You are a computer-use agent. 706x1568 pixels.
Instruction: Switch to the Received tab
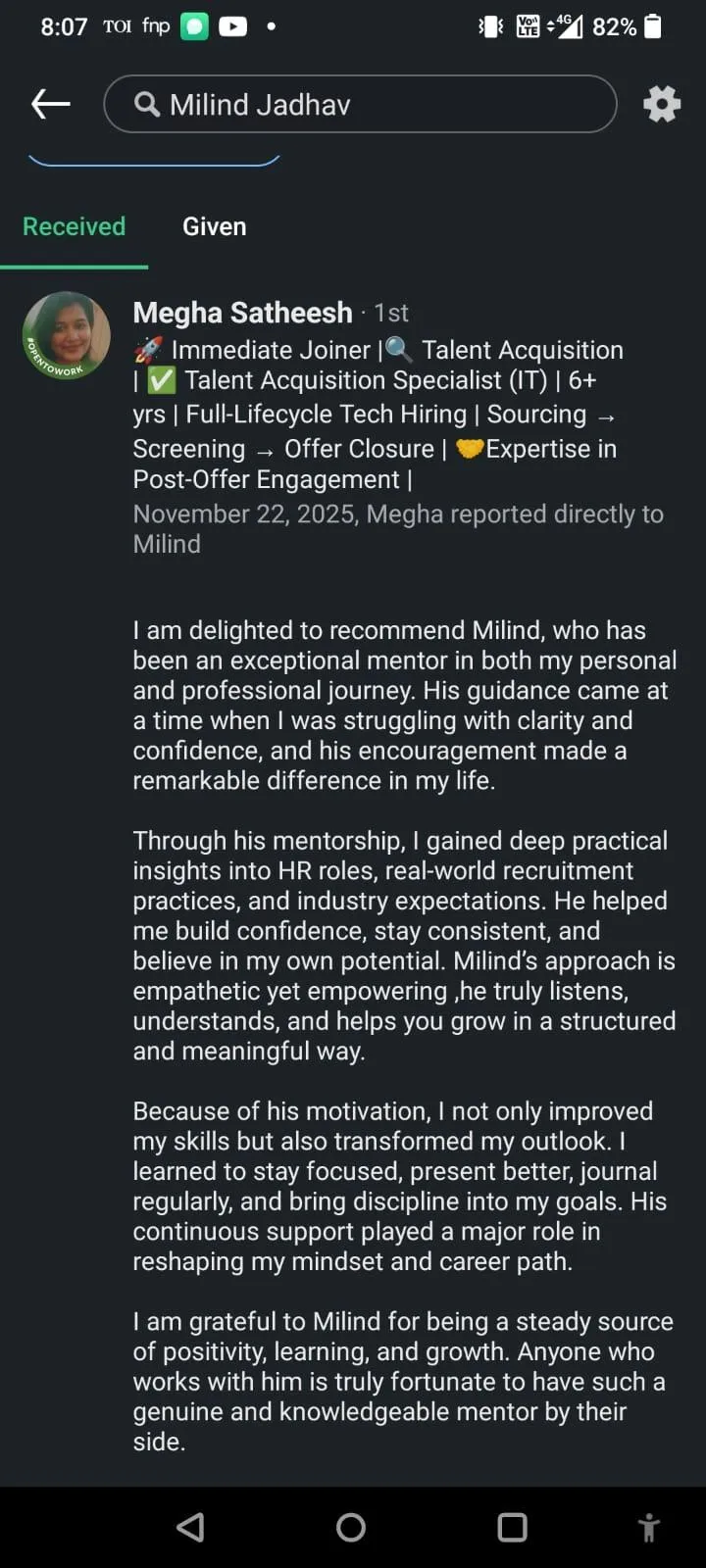(75, 227)
